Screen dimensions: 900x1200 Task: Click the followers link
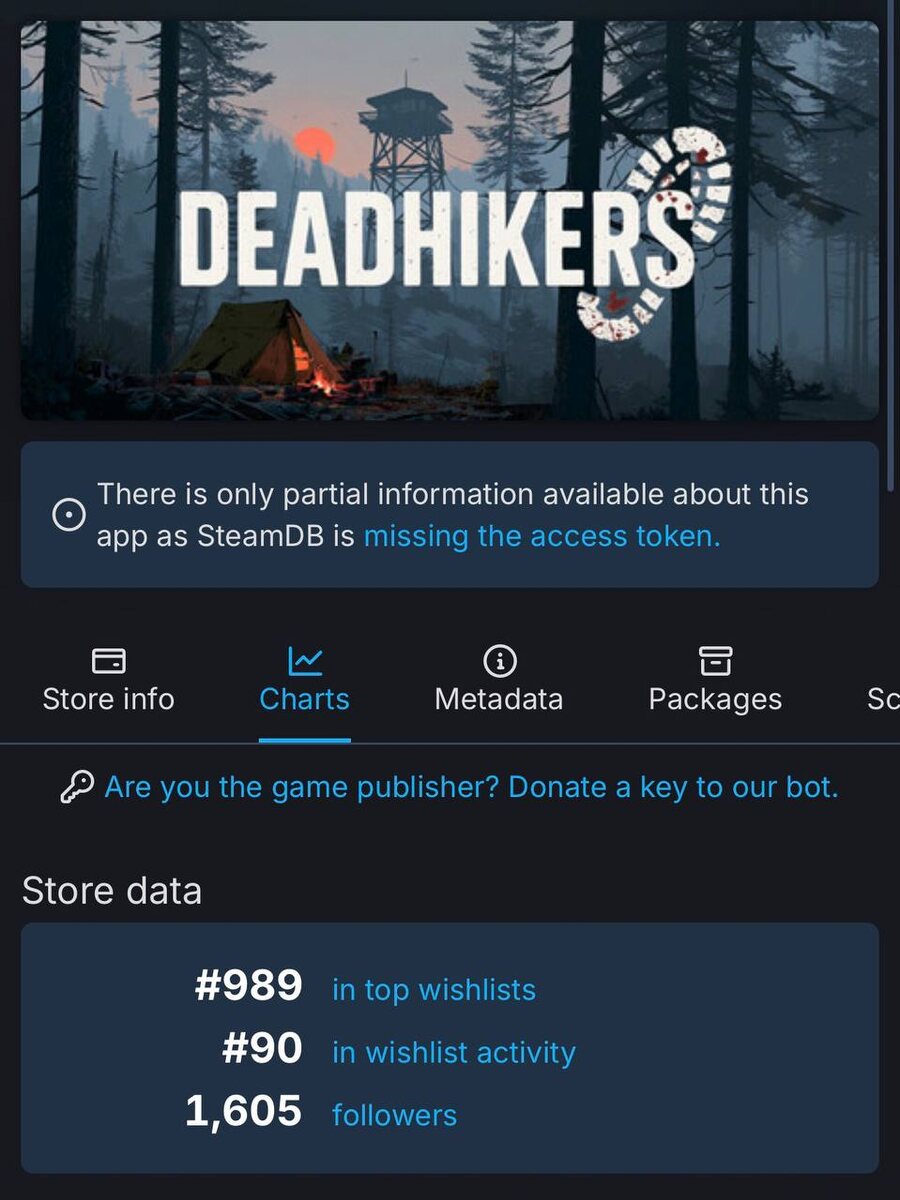[x=394, y=1115]
